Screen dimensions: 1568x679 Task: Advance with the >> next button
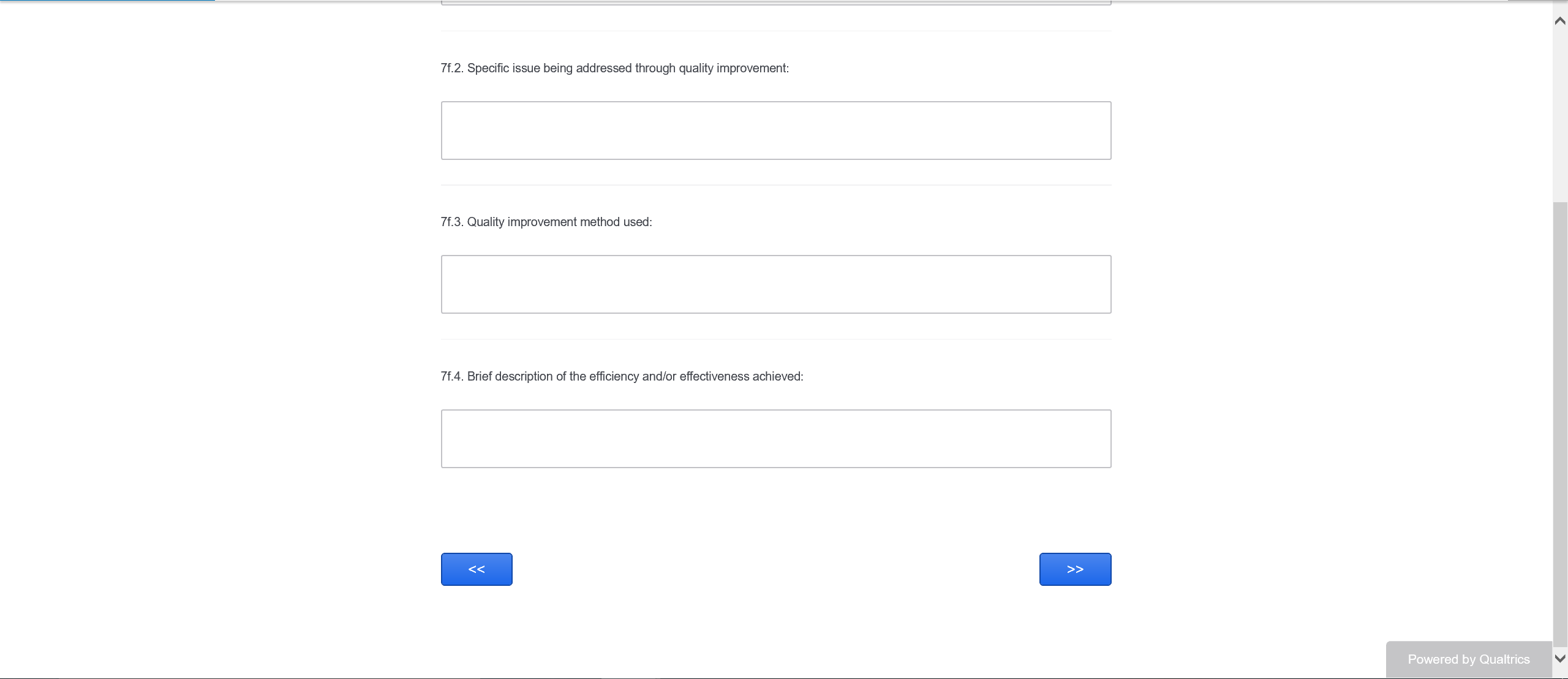pyautogui.click(x=1075, y=569)
